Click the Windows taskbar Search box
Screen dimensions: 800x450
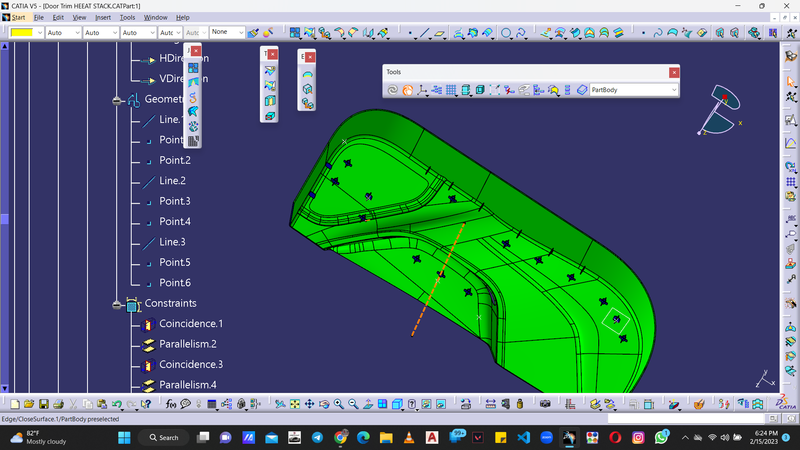click(165, 437)
